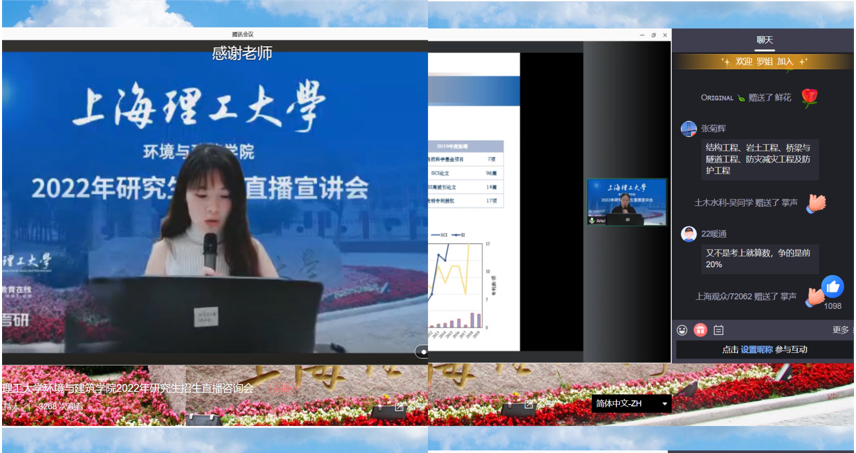Click the ORIGINAL 赠送了 鲜花 notice
Screen dimensions: 856x453
[746, 98]
